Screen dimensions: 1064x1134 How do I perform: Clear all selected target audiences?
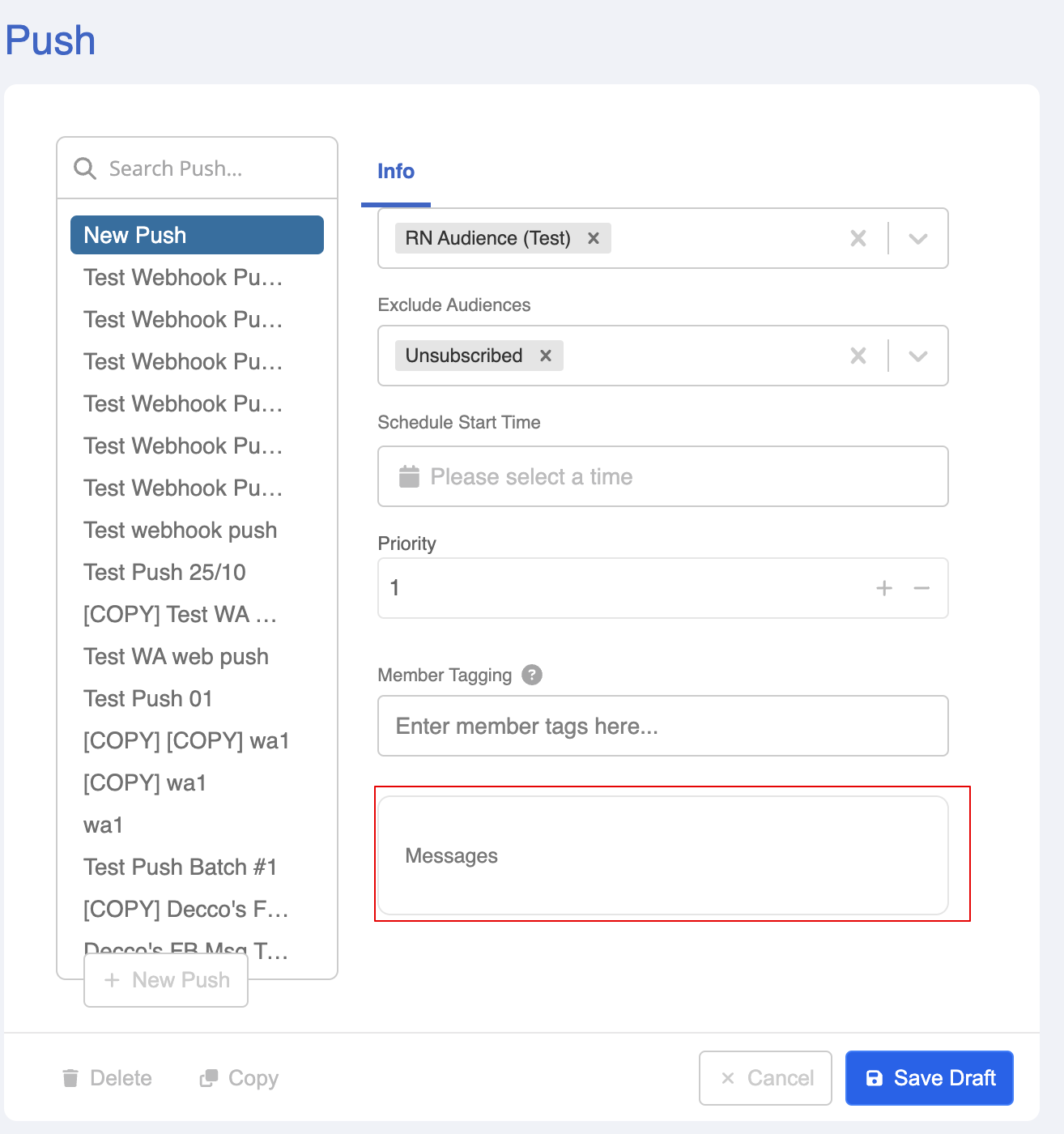coord(858,238)
